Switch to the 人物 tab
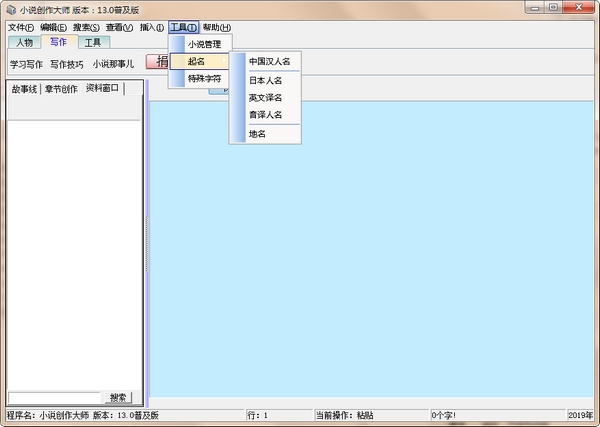Screen dimensions: 600x427 pos(24,43)
